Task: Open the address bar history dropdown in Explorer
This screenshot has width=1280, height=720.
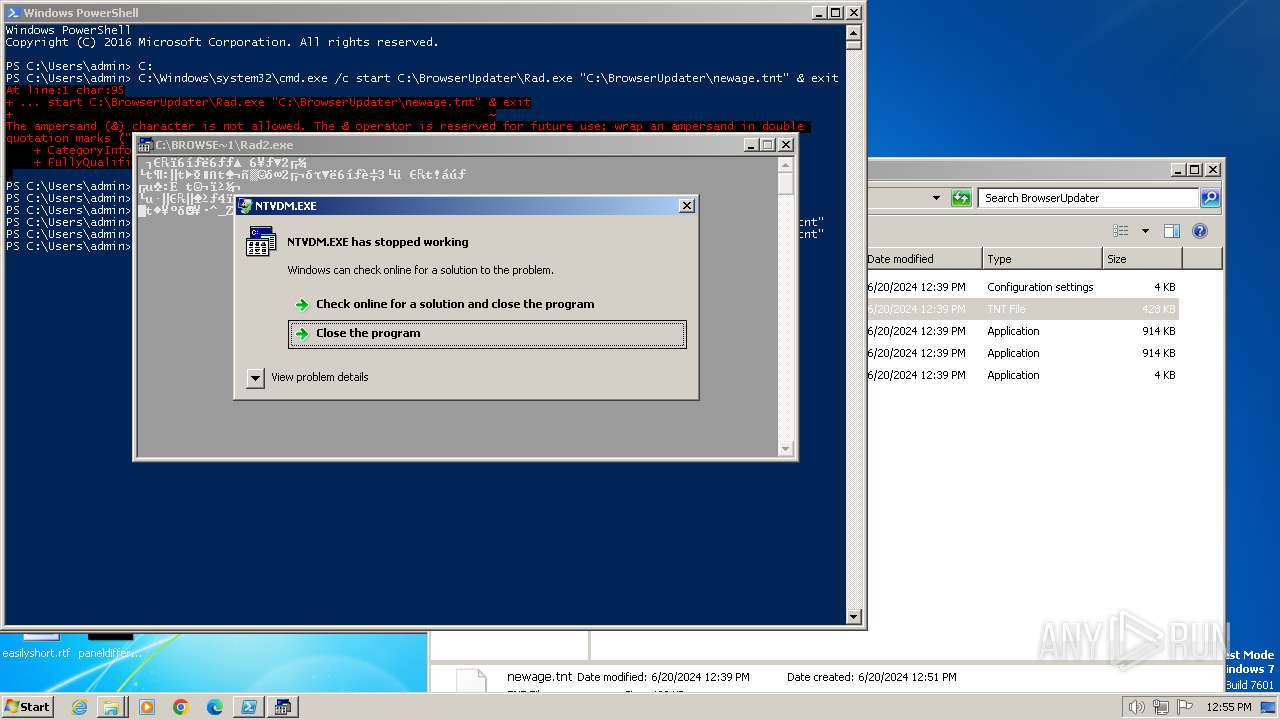Action: click(x=936, y=198)
